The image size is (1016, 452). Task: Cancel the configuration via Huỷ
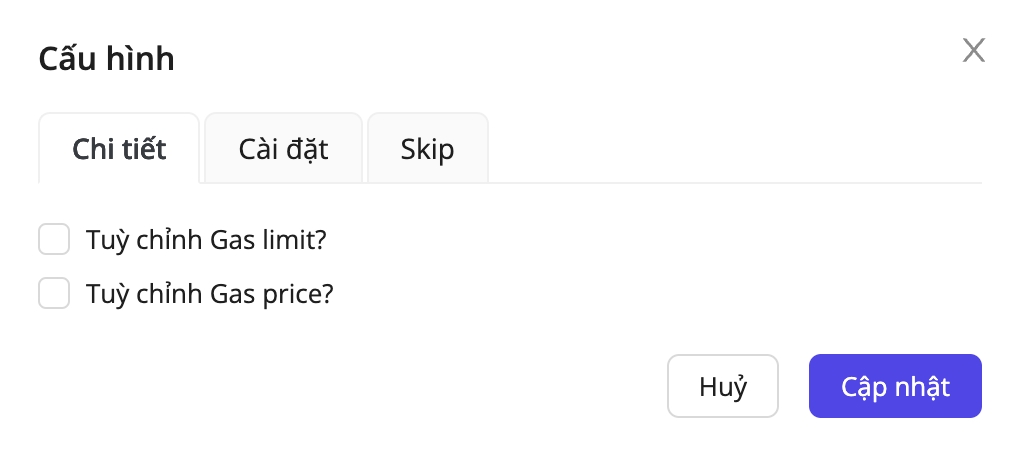[x=722, y=386]
